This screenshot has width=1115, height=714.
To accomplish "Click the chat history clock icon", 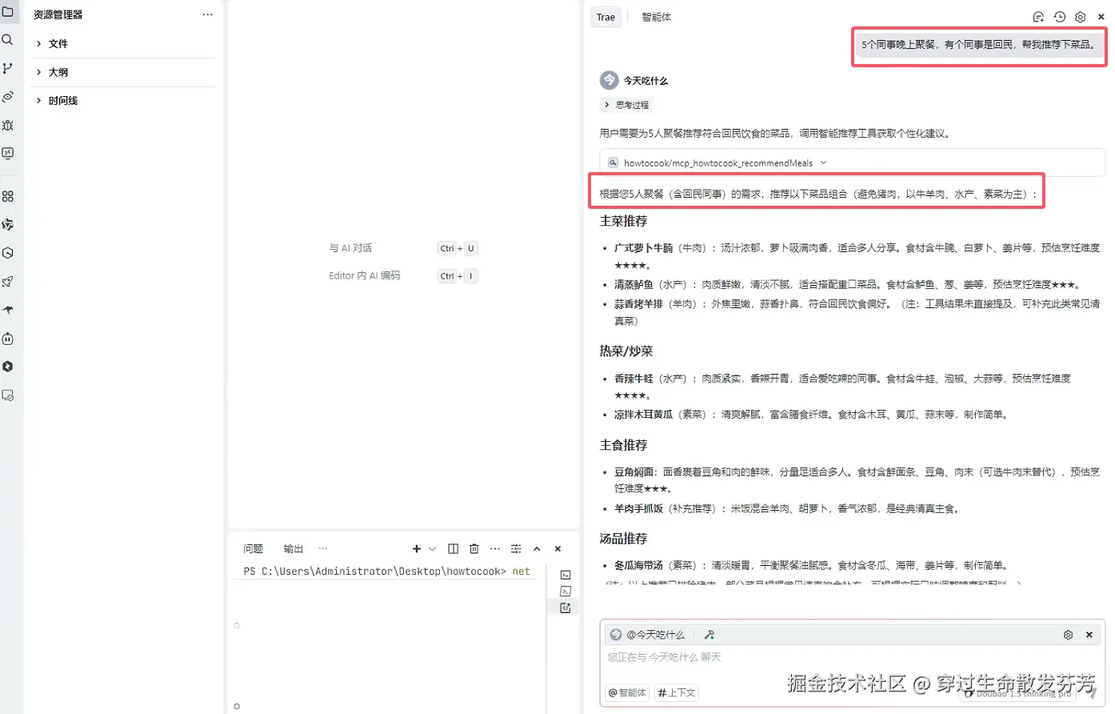I will 1060,17.
